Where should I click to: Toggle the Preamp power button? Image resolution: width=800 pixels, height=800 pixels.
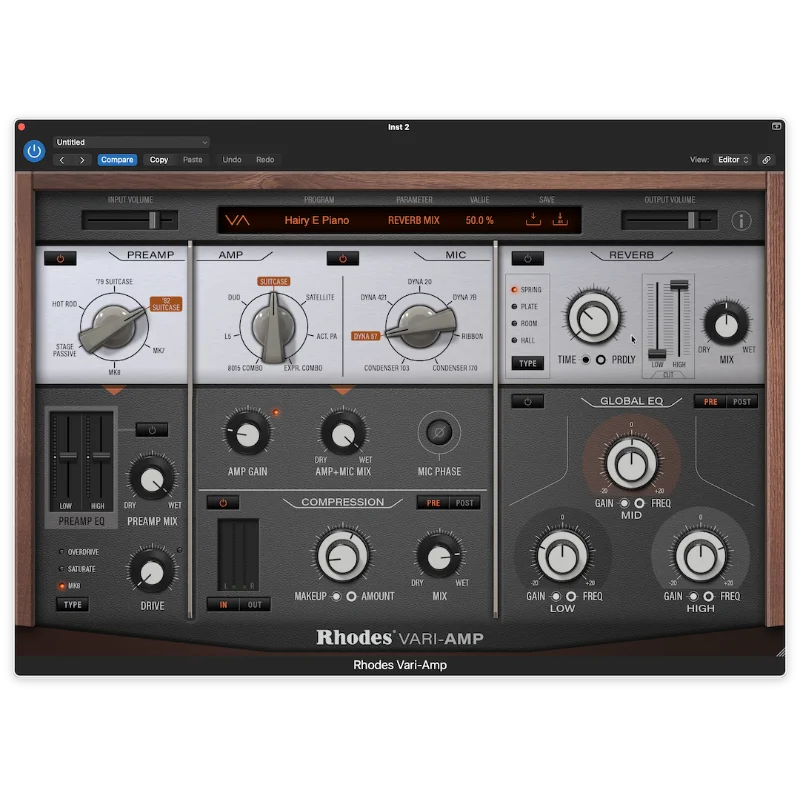(60, 259)
